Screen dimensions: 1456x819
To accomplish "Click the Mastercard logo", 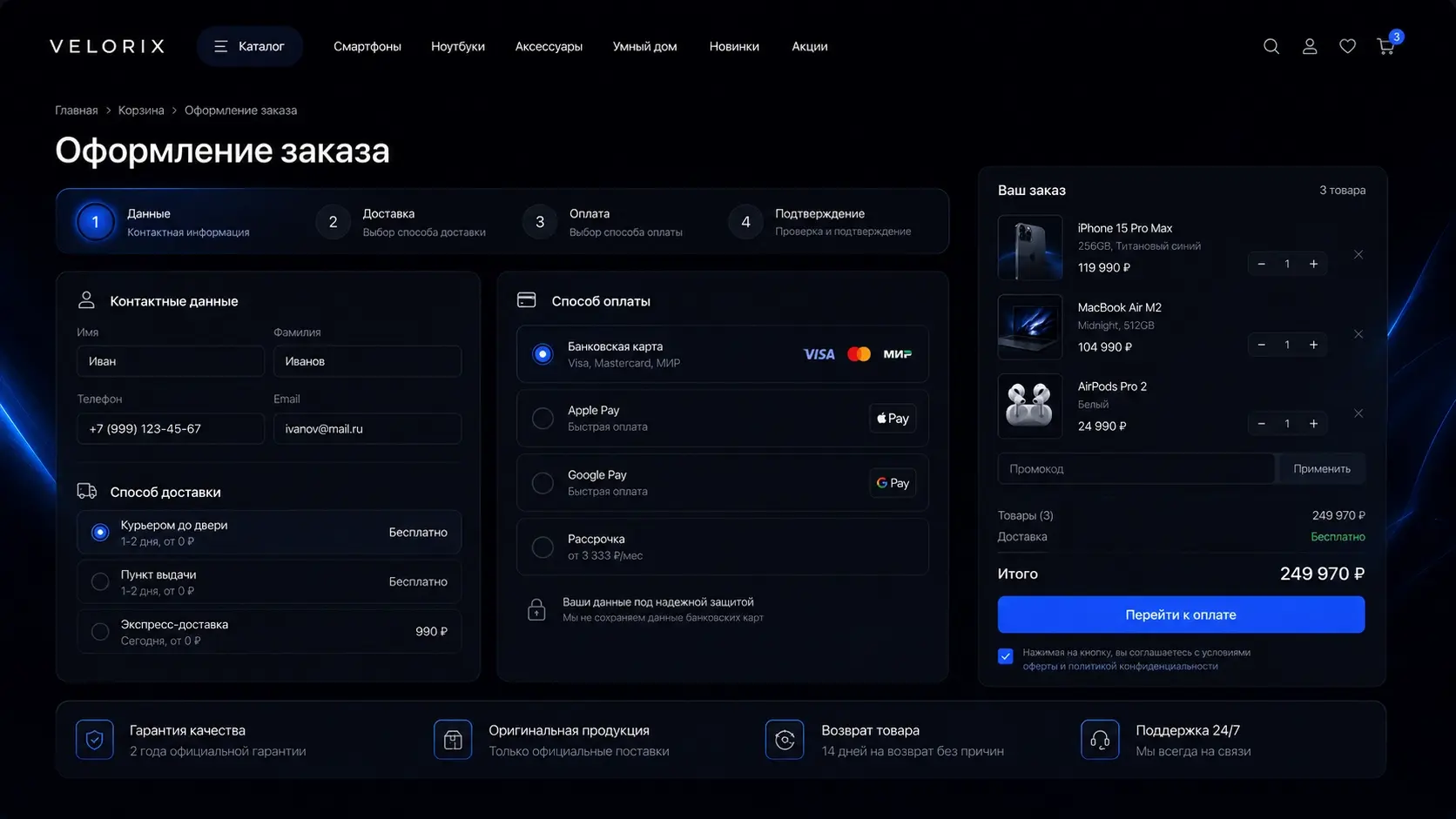I will [859, 354].
